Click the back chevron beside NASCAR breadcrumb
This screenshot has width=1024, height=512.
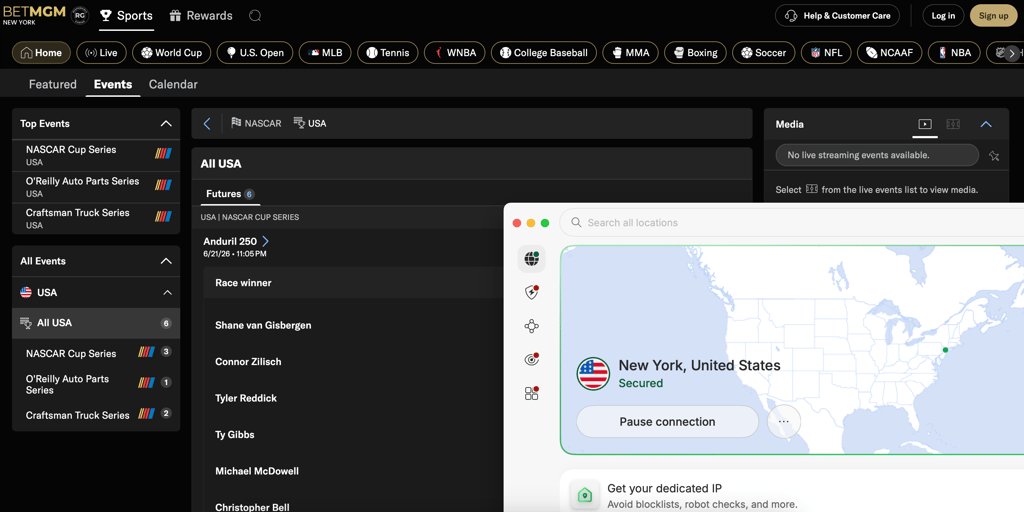tap(207, 123)
